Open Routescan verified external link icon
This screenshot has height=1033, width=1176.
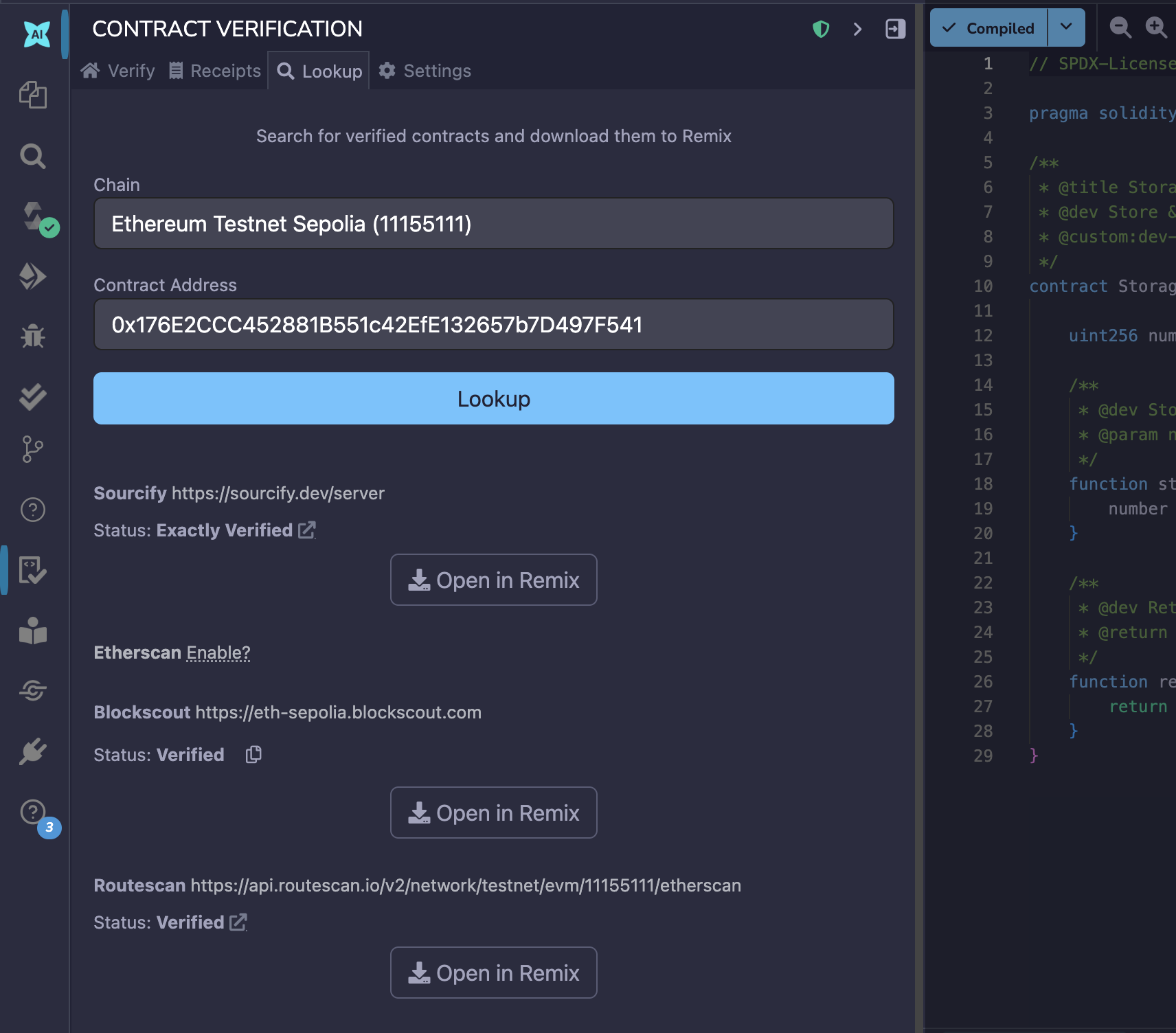pyautogui.click(x=238, y=922)
